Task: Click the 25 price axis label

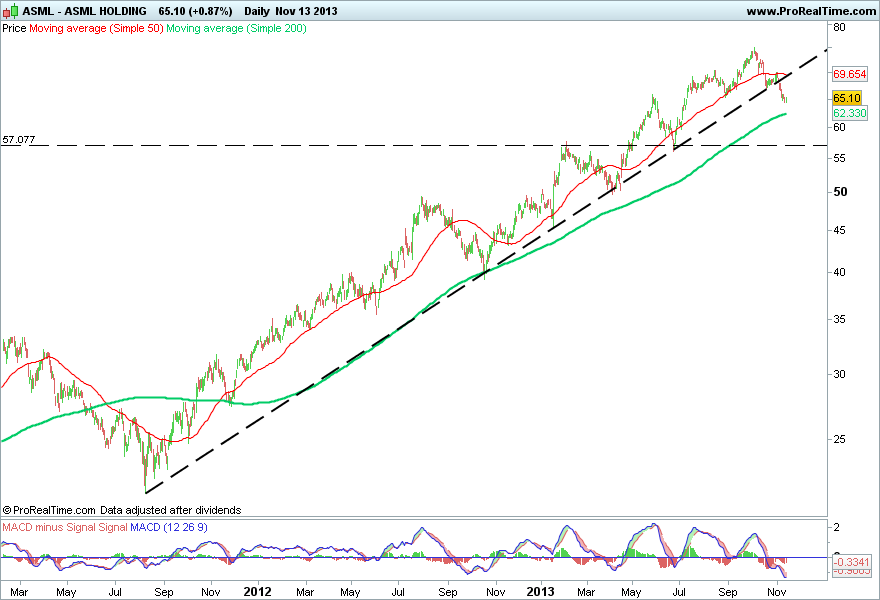Action: click(839, 439)
